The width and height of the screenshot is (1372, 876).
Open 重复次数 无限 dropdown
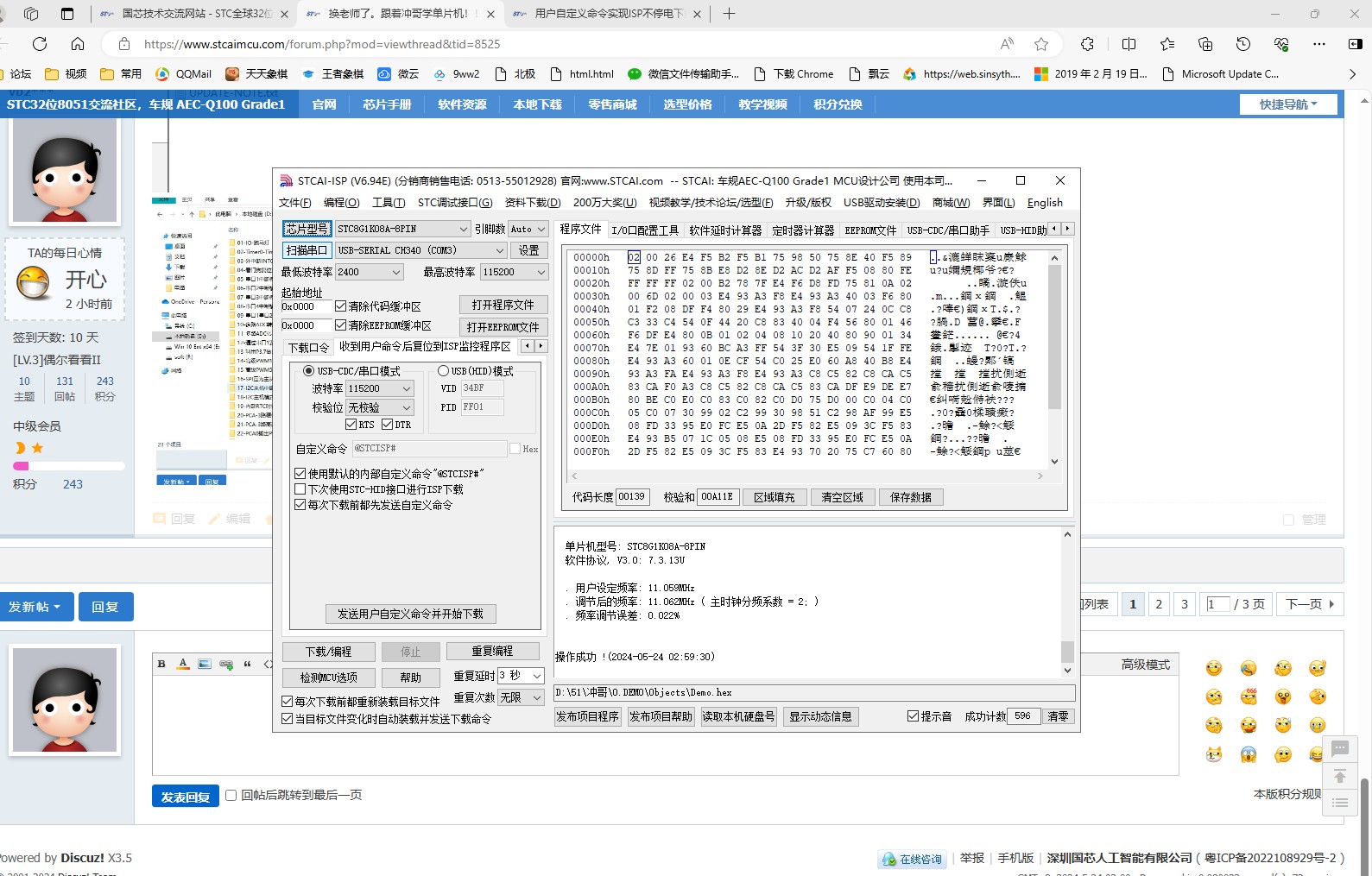point(521,697)
